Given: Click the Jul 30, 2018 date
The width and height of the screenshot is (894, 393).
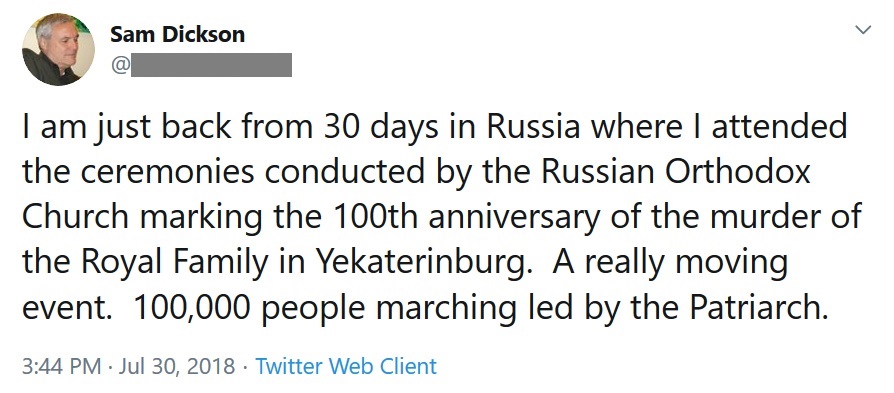Looking at the screenshot, I should [x=177, y=366].
